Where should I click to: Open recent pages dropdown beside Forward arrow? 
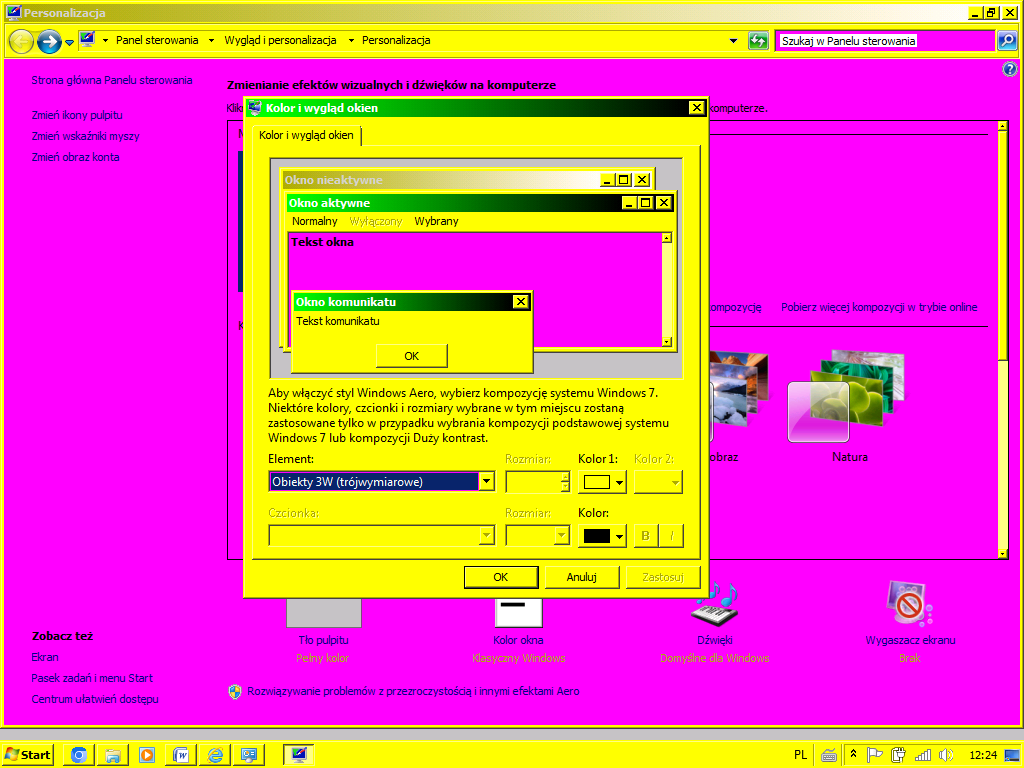[69, 43]
